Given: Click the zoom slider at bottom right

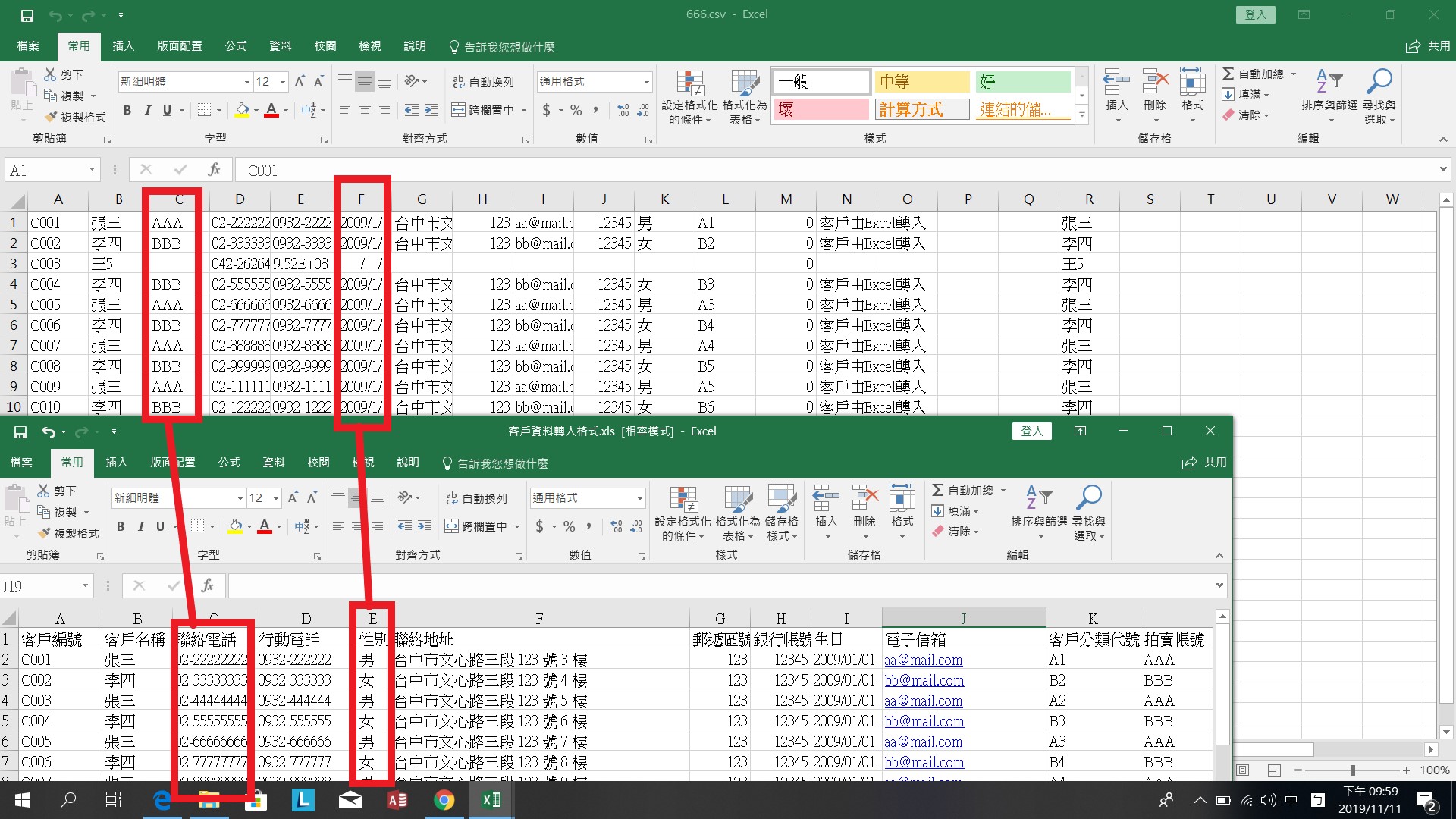Looking at the screenshot, I should tap(1352, 770).
